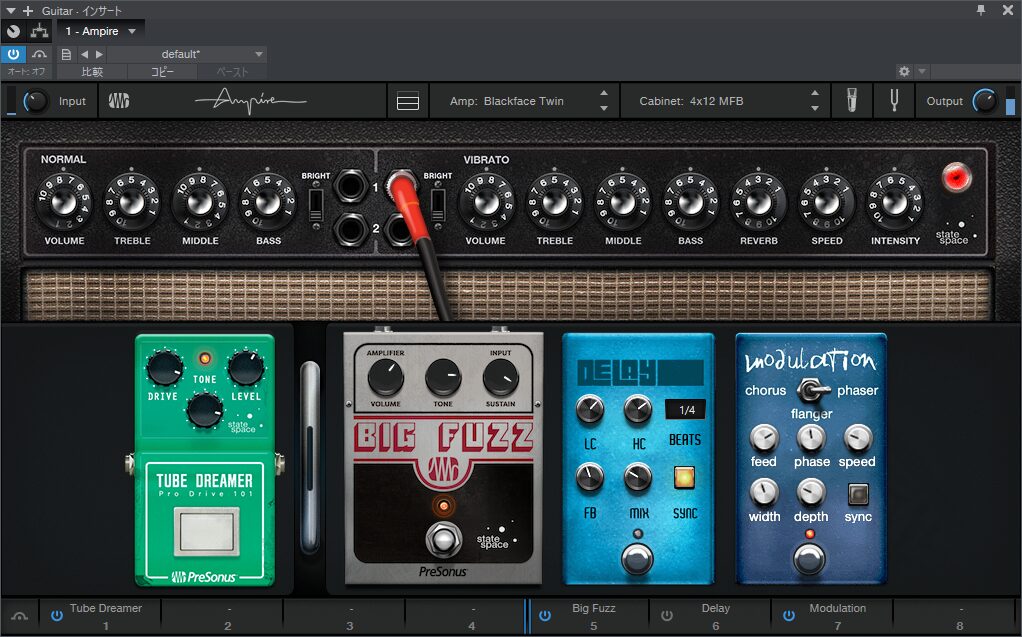
Task: Click the Output level knob
Action: click(984, 101)
